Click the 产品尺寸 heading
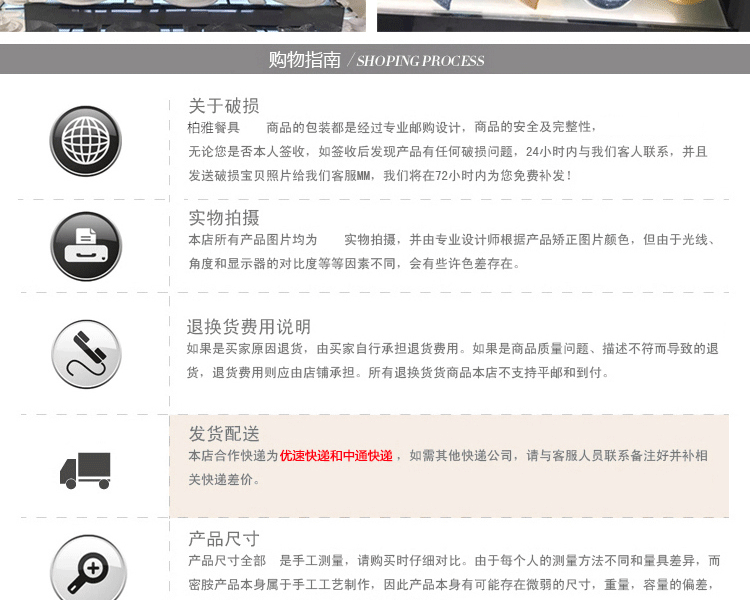Viewport: 750px width, 600px height. pyautogui.click(x=224, y=539)
